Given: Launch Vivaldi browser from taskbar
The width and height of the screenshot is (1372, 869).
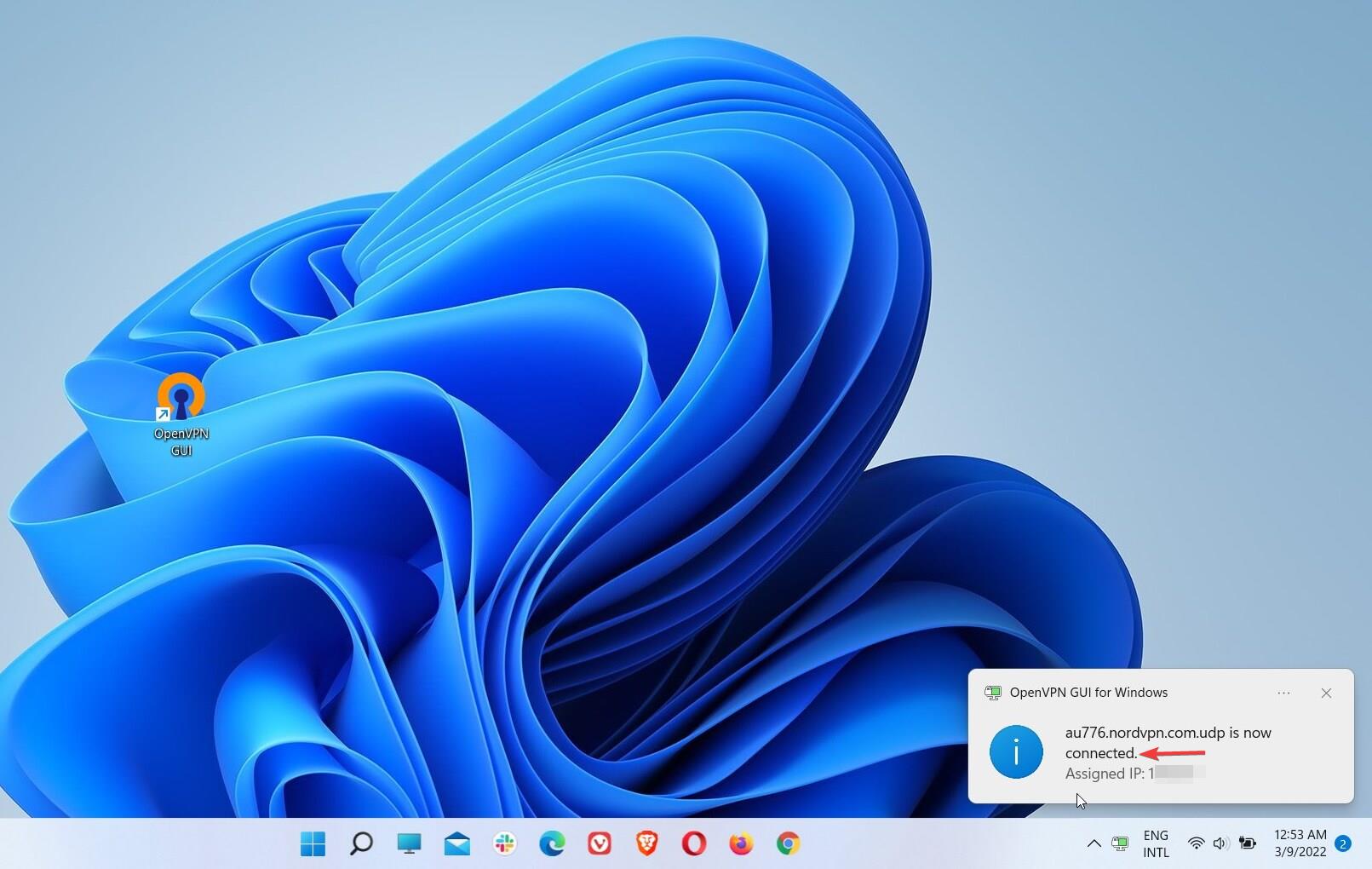Looking at the screenshot, I should click(x=600, y=843).
